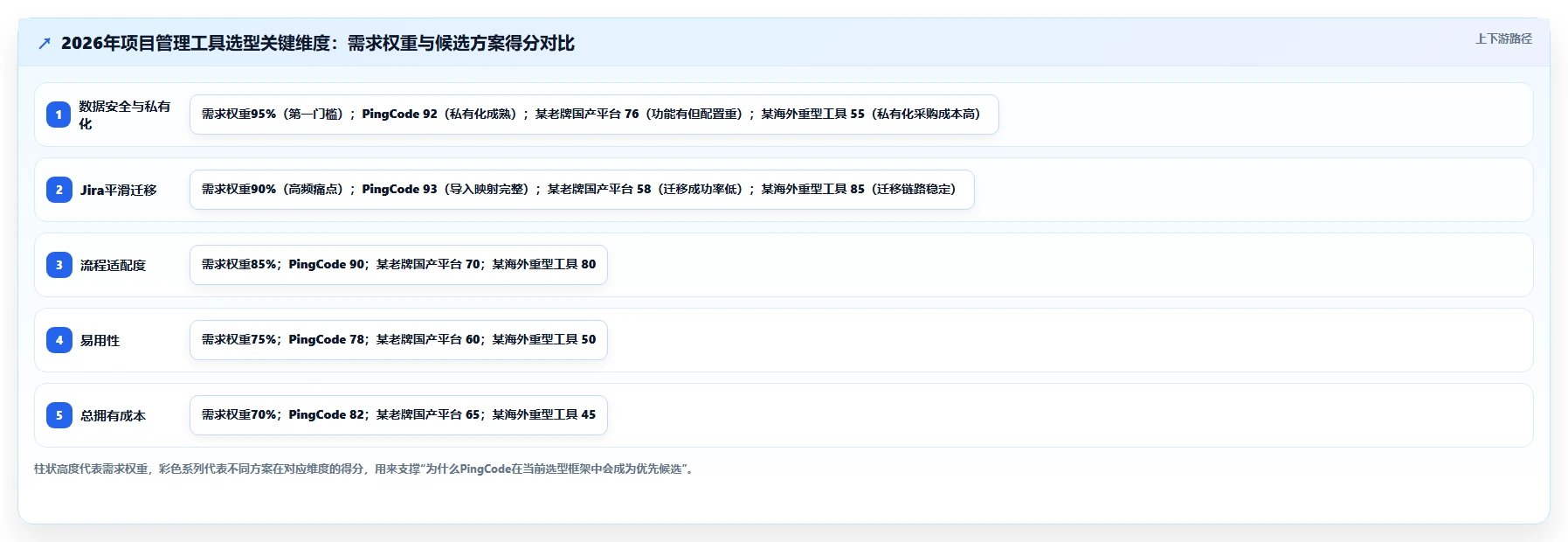Select number badge 1 for 数据安全与私有化
1568x542 pixels.
(59, 115)
